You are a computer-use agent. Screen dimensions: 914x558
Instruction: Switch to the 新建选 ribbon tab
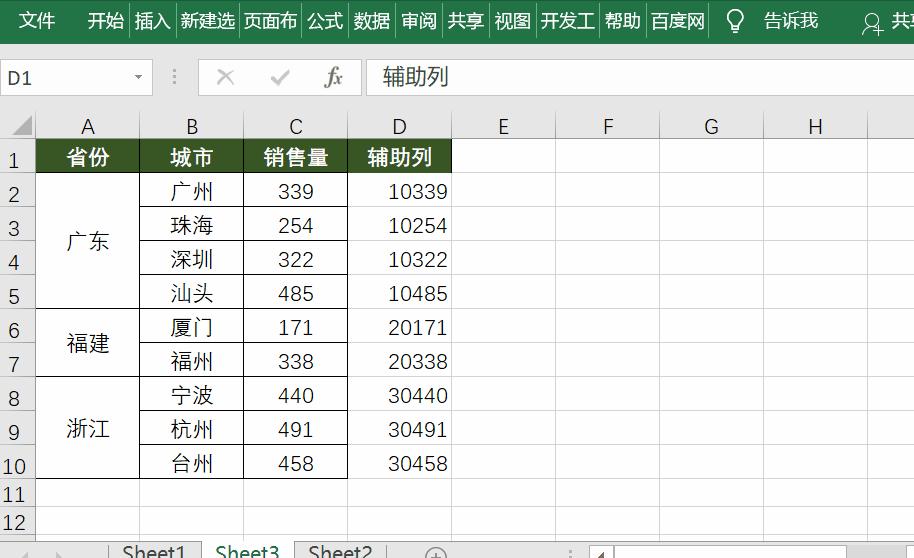click(208, 21)
